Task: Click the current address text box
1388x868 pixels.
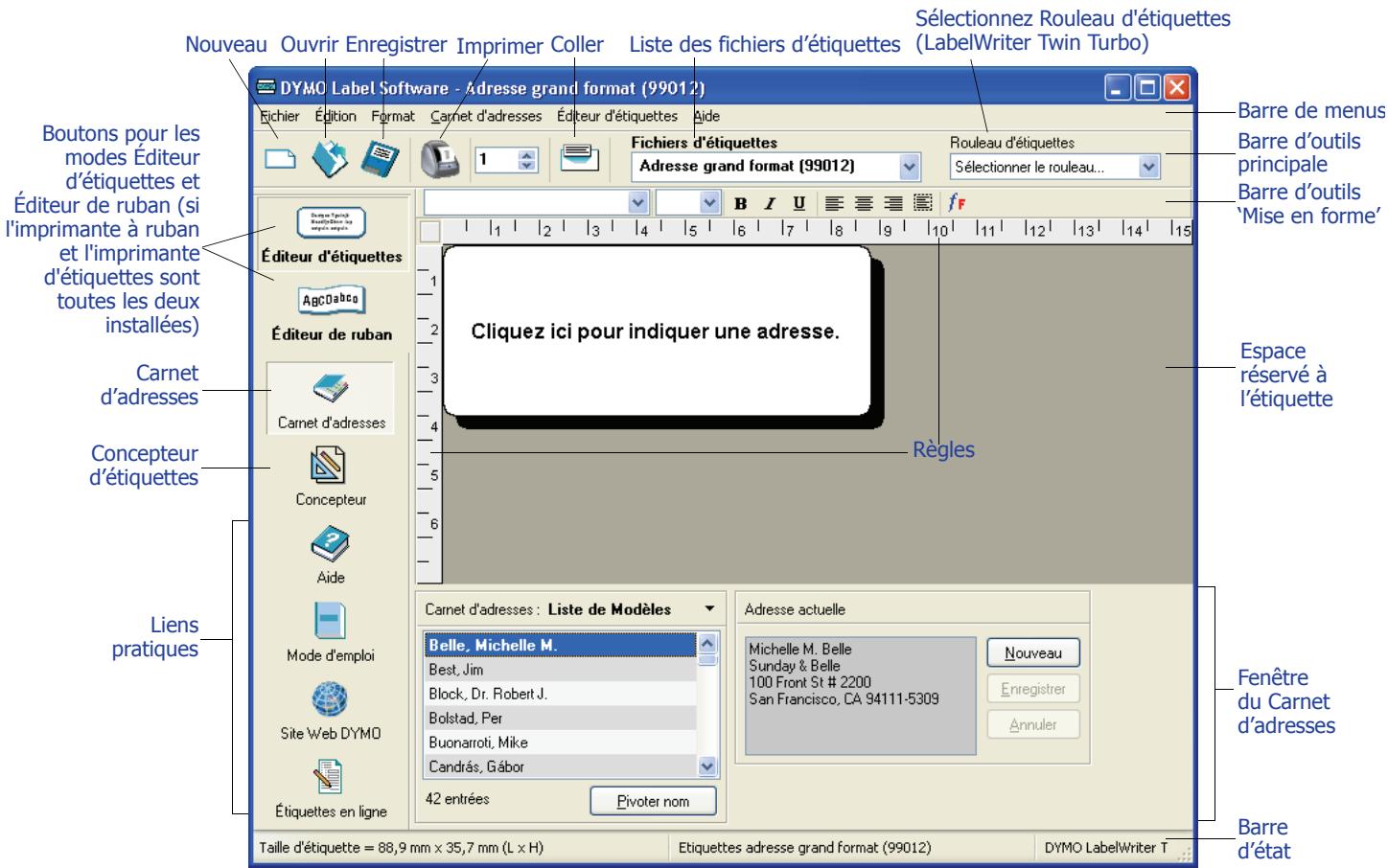Action: (x=860, y=696)
